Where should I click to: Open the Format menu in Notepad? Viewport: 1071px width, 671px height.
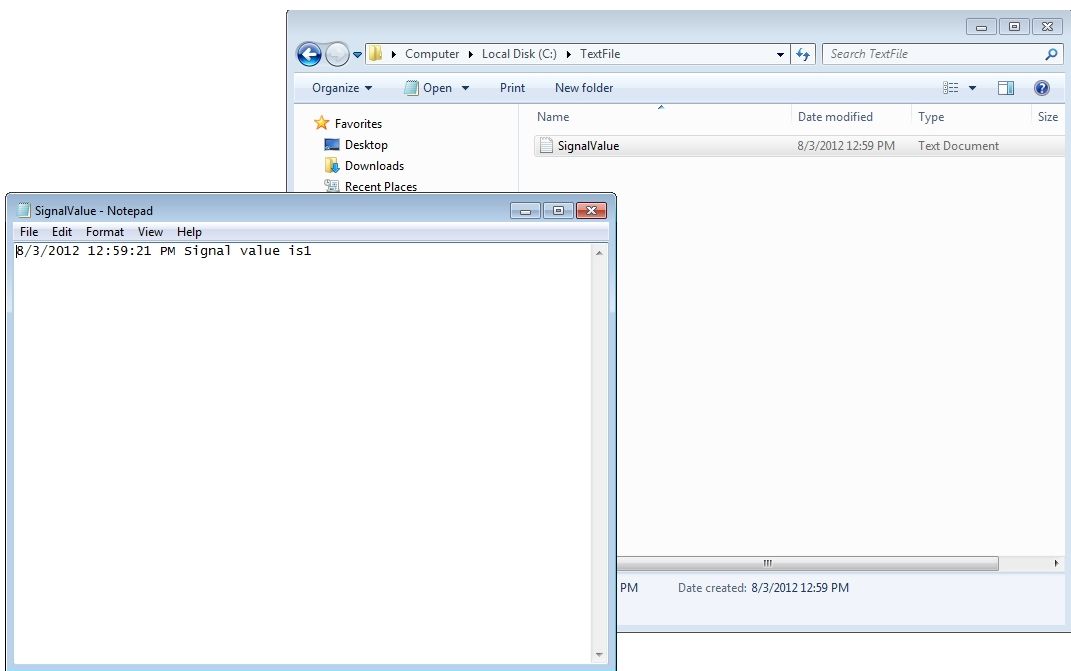click(105, 232)
